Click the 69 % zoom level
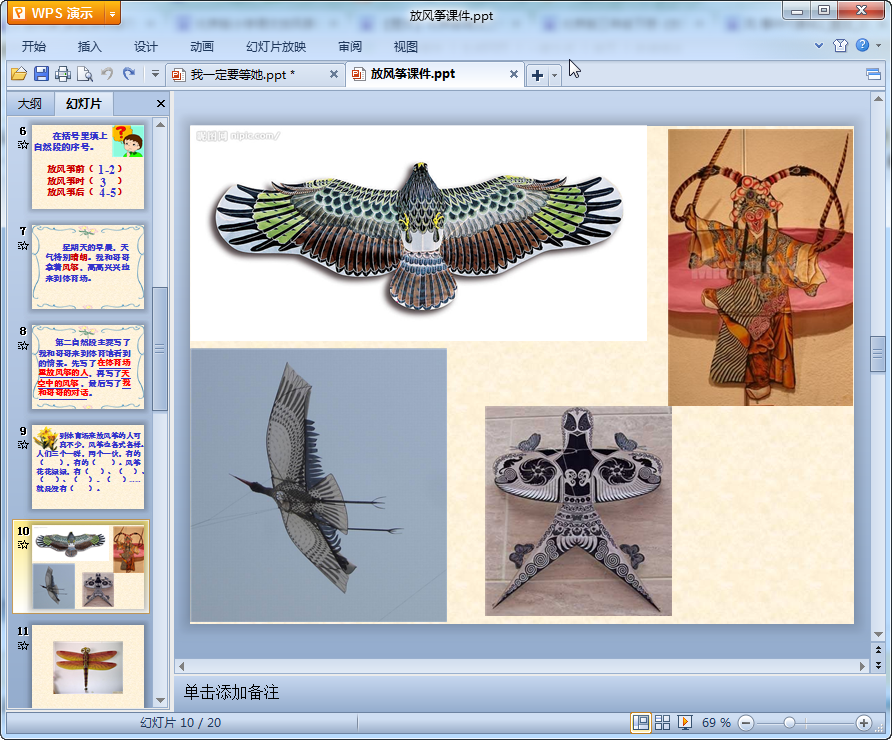 click(716, 723)
